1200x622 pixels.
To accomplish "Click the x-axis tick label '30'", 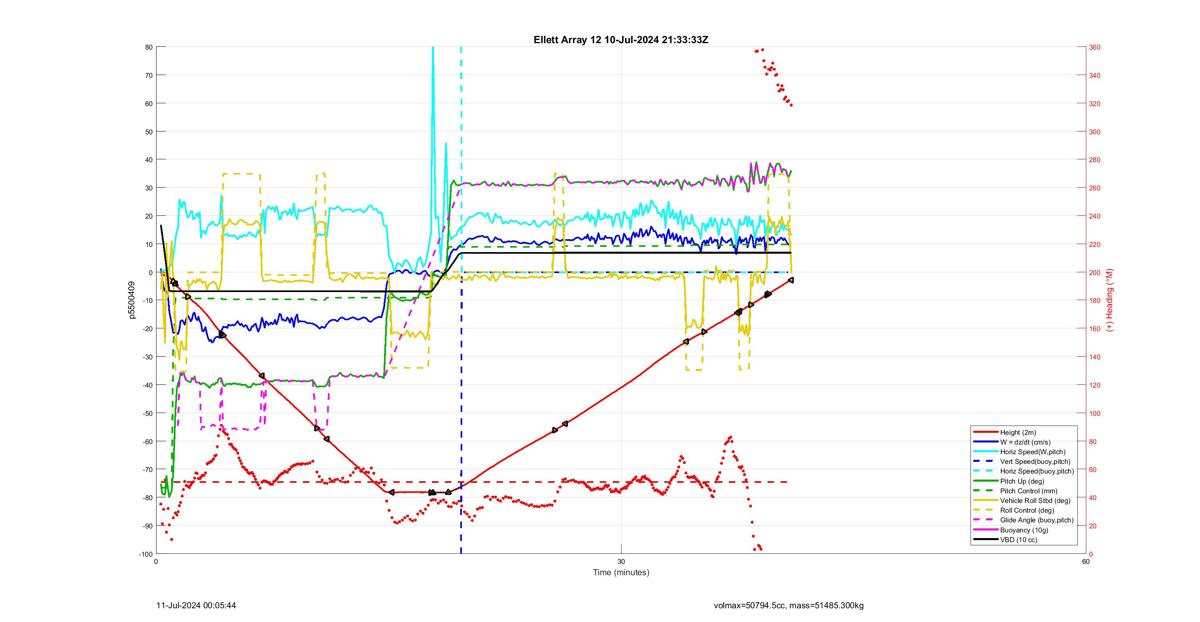I will 621,561.
